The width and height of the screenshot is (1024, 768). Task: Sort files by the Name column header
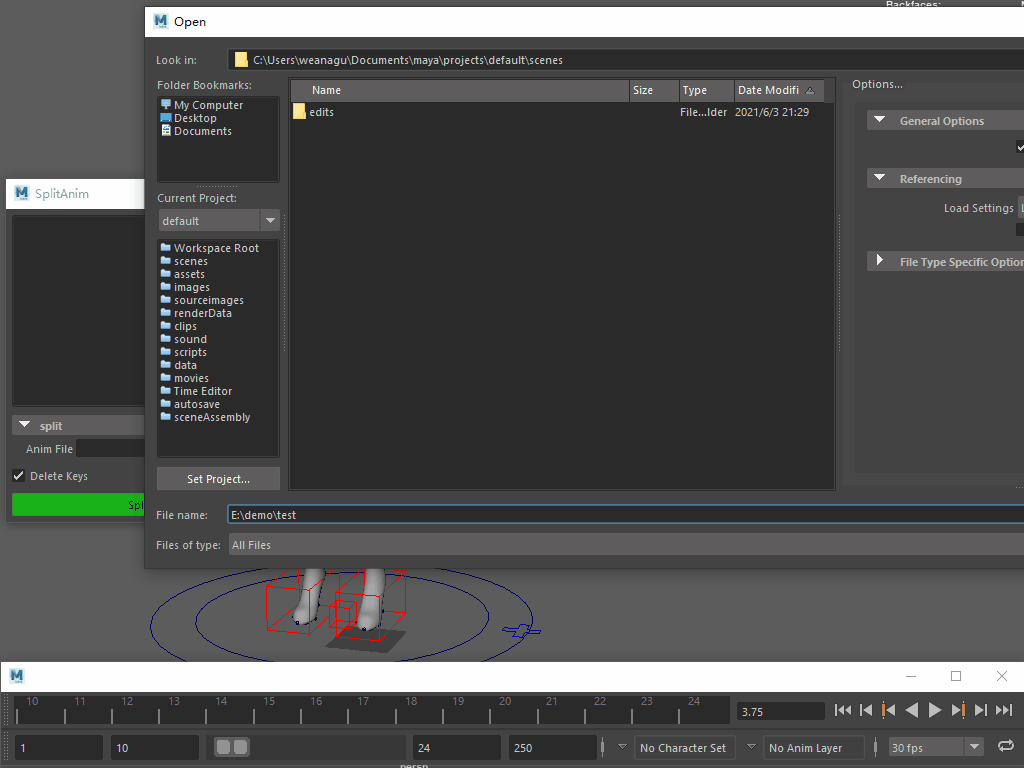460,90
